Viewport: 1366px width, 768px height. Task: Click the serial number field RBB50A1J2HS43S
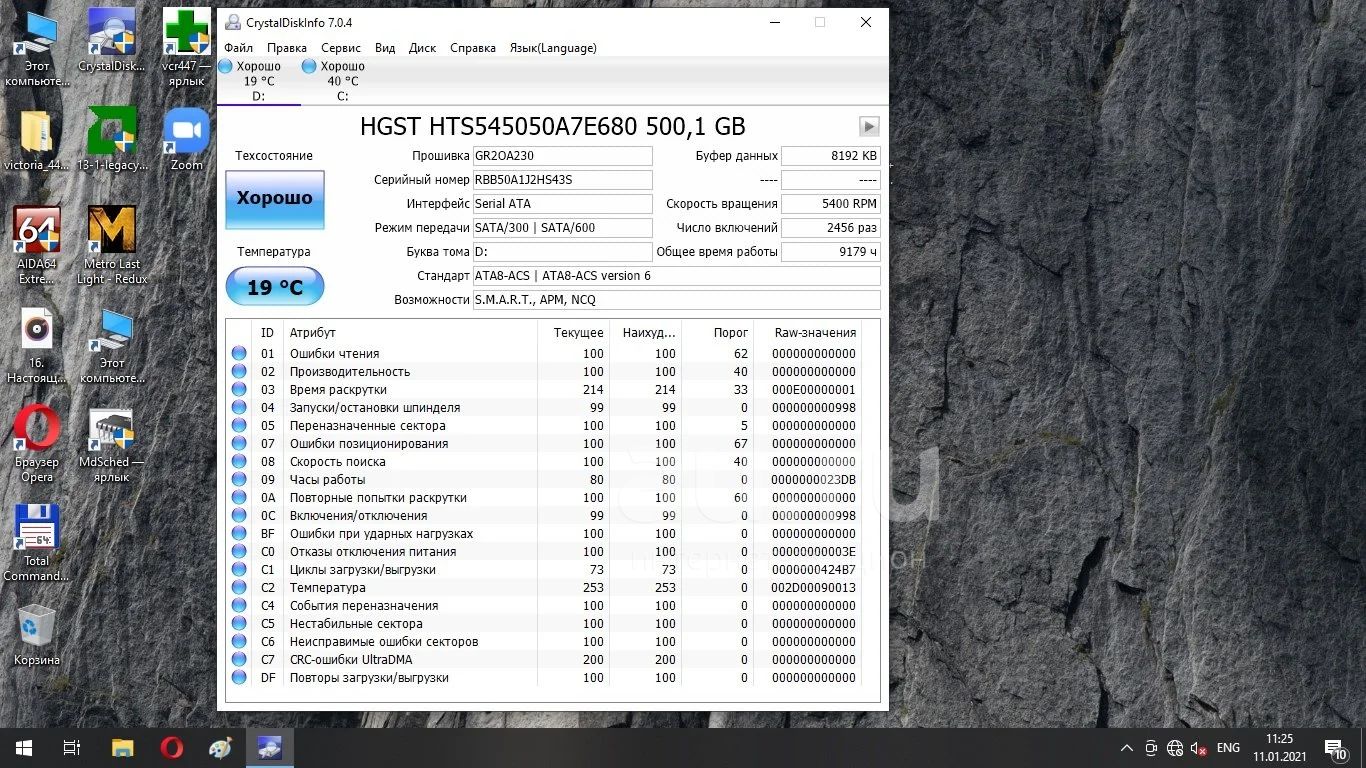point(562,180)
